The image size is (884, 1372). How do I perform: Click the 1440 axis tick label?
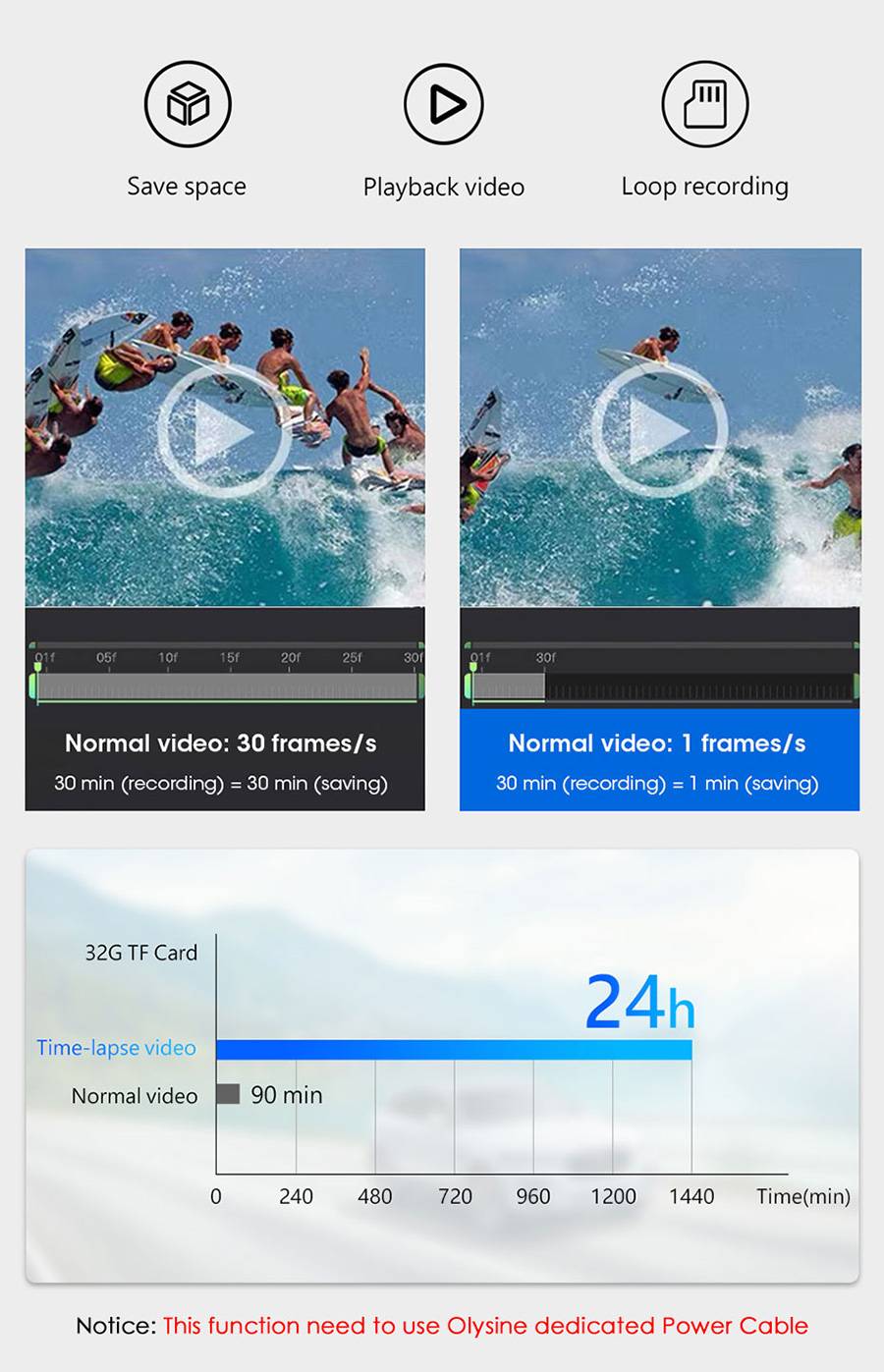click(691, 1196)
